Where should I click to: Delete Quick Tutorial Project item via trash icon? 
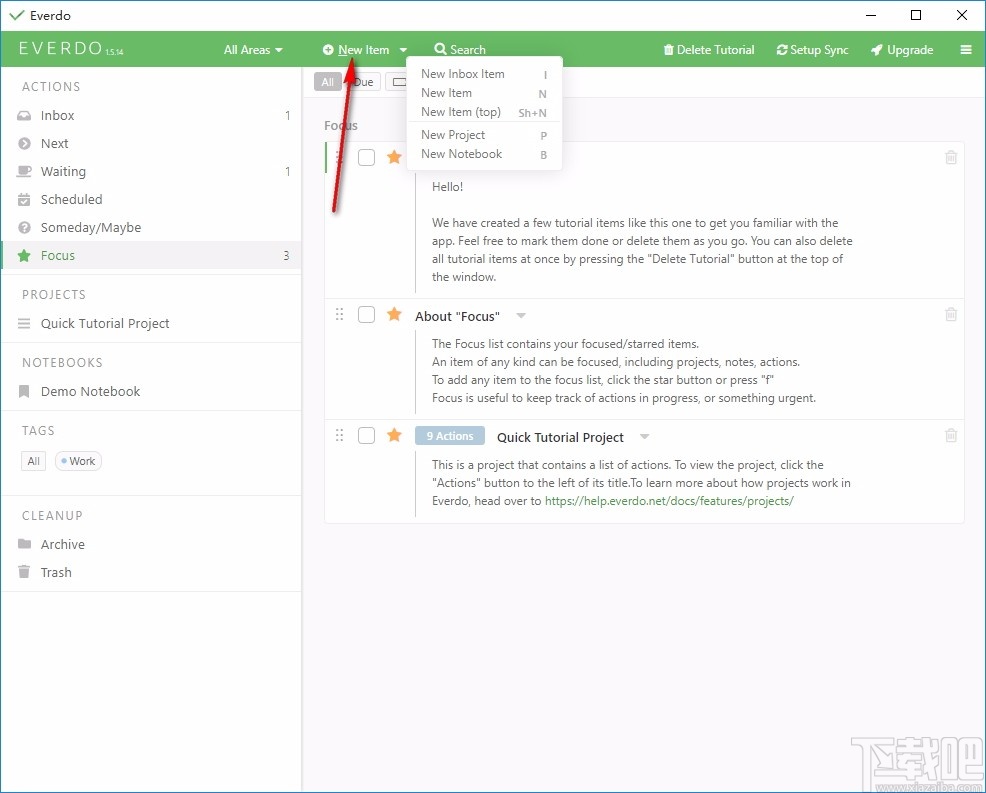click(x=951, y=435)
